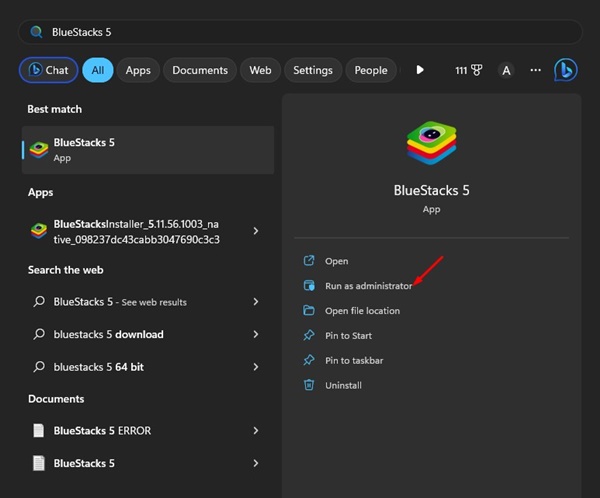Click the account avatar letter A

click(506, 70)
